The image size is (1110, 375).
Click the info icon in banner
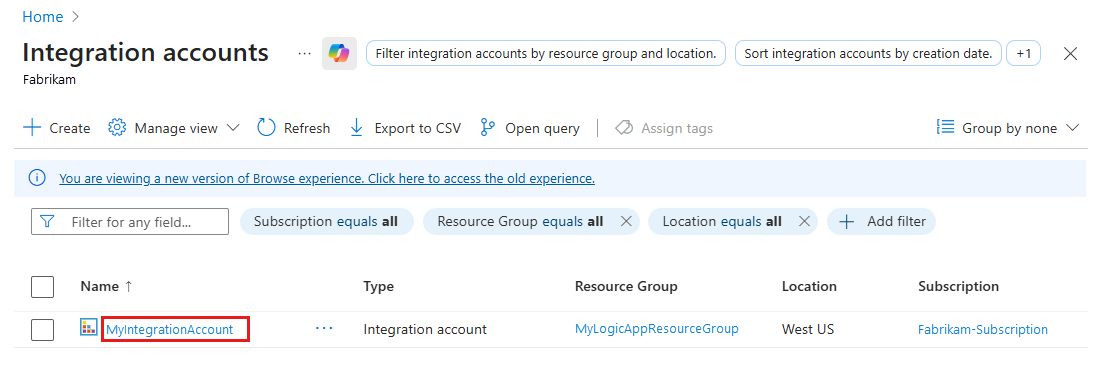[38, 178]
